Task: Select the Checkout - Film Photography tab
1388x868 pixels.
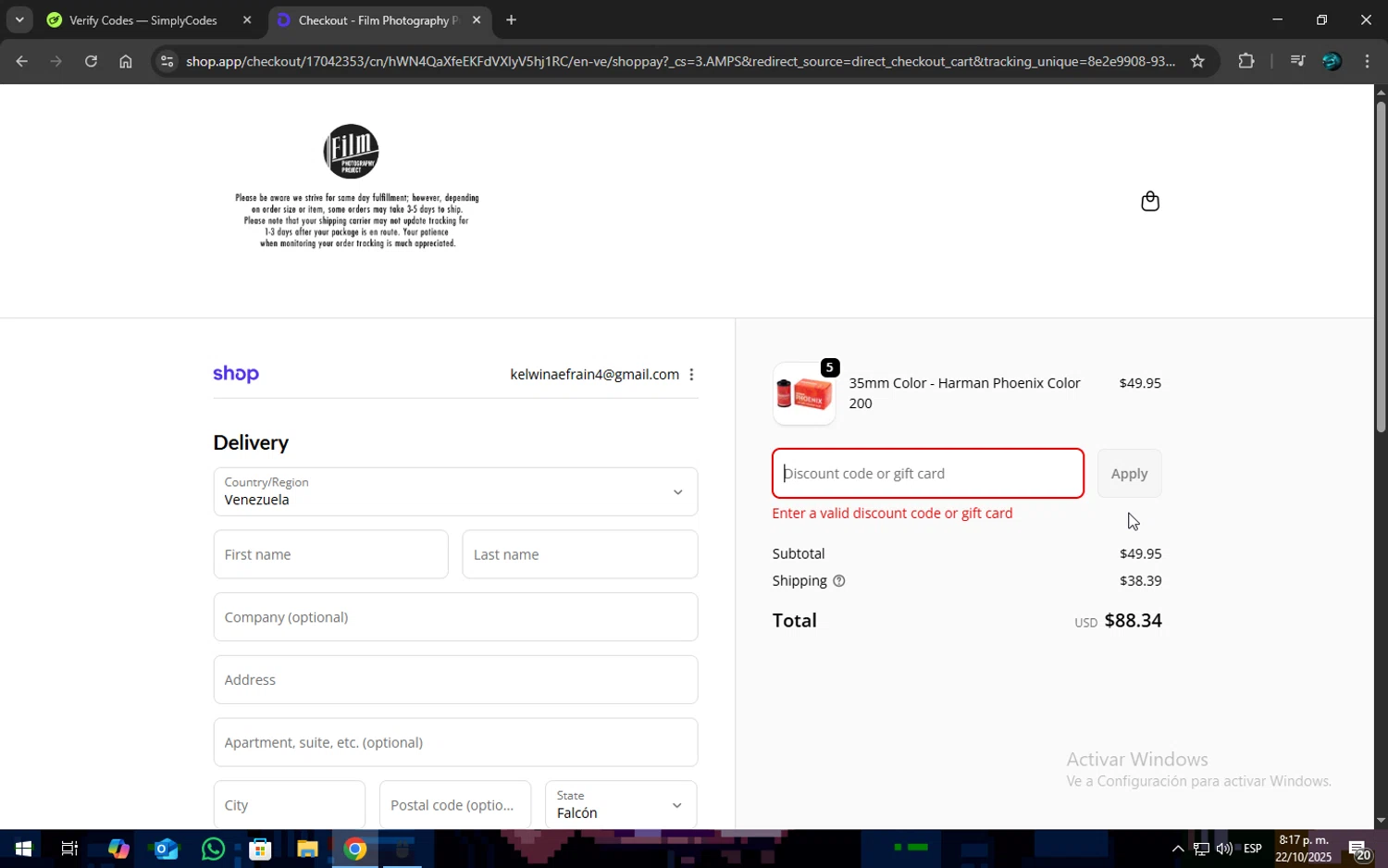Action: [379, 19]
